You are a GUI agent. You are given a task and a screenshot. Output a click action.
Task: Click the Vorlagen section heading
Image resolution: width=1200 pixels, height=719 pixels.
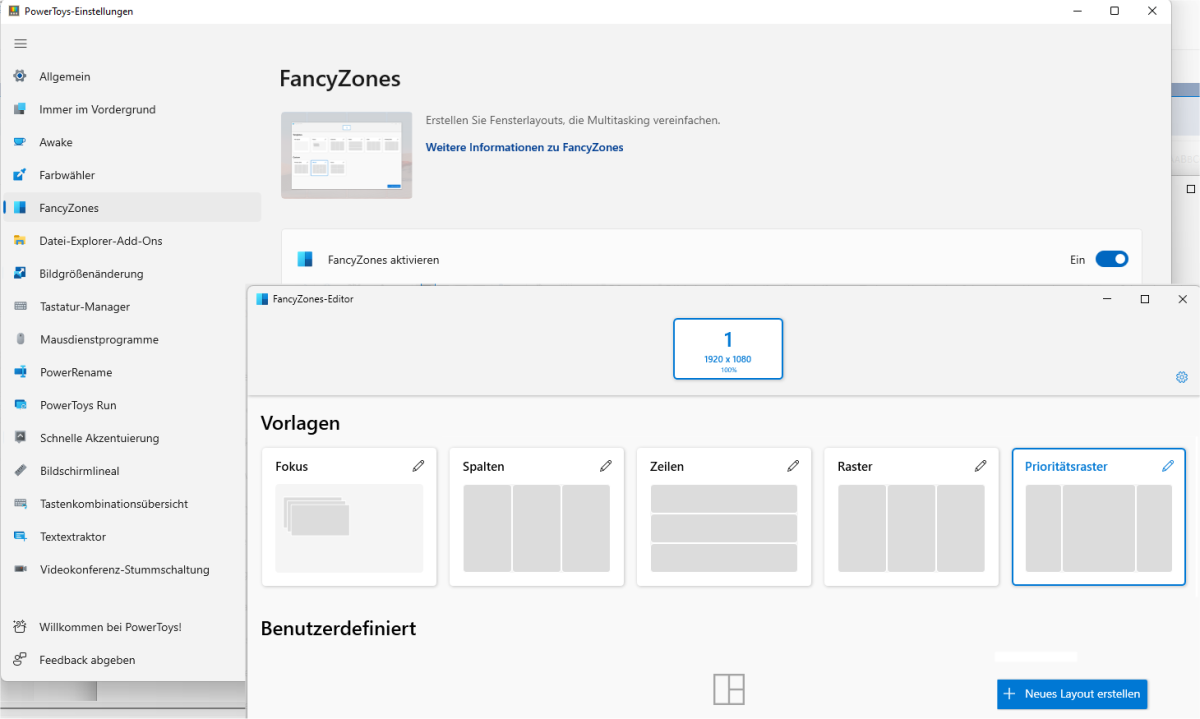(300, 423)
